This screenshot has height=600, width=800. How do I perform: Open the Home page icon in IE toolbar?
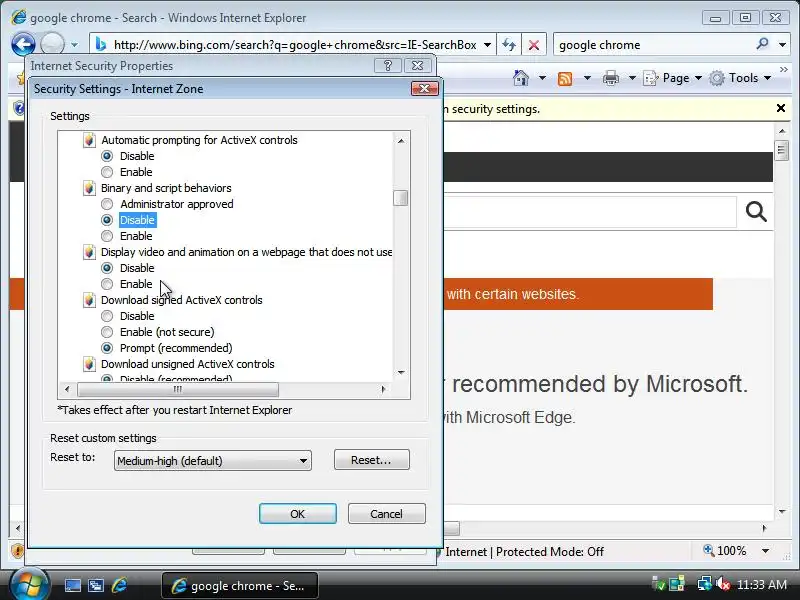521,78
